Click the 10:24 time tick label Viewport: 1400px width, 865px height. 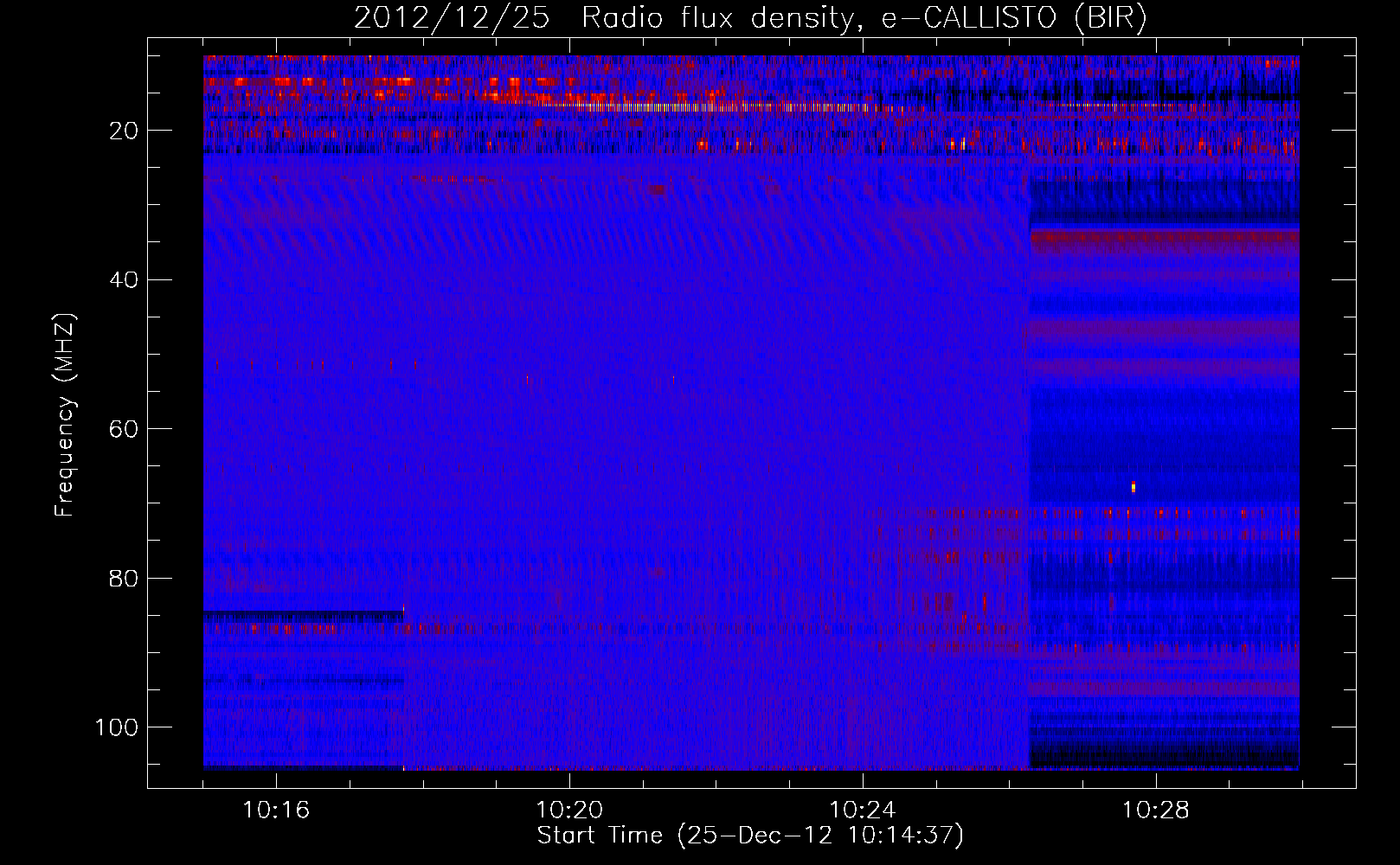(863, 811)
